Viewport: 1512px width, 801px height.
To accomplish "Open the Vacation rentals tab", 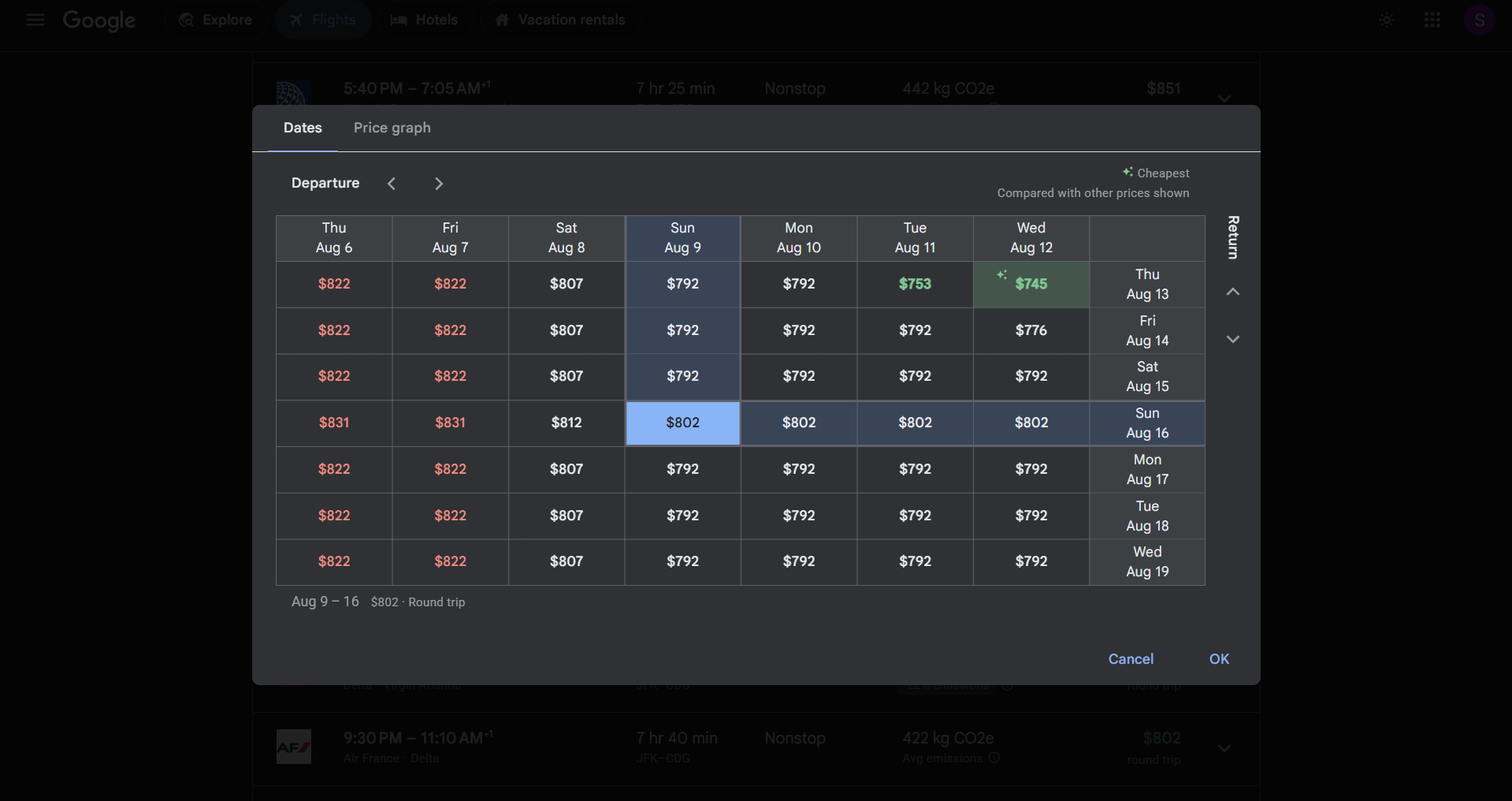I will 560,20.
